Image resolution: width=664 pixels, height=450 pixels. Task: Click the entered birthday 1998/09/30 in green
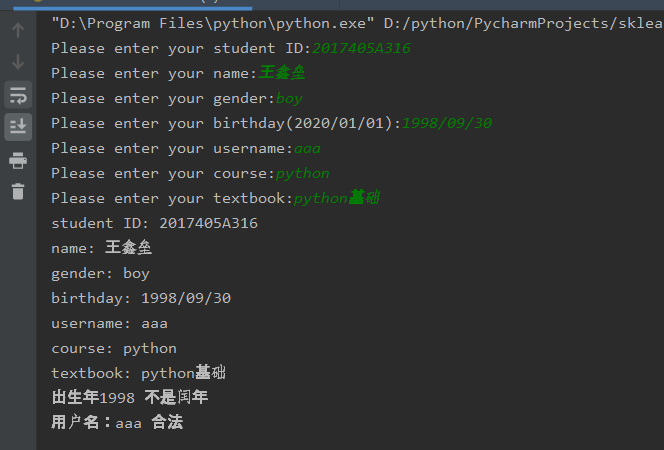446,123
